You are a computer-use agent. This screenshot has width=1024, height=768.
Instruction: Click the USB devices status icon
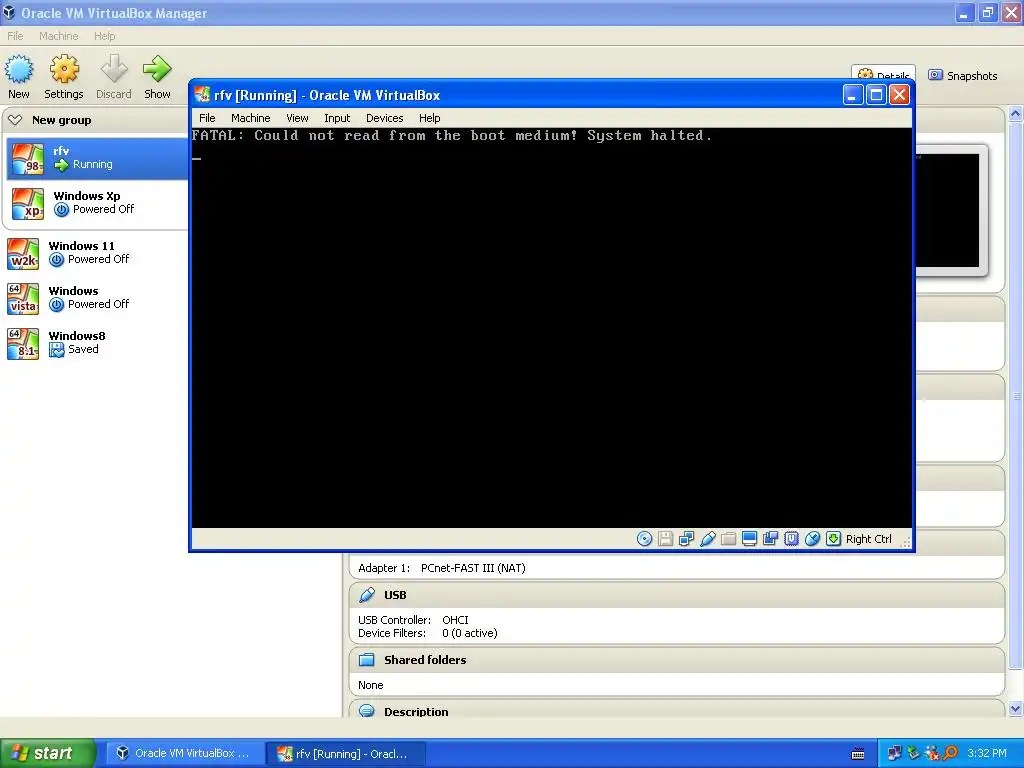(707, 539)
